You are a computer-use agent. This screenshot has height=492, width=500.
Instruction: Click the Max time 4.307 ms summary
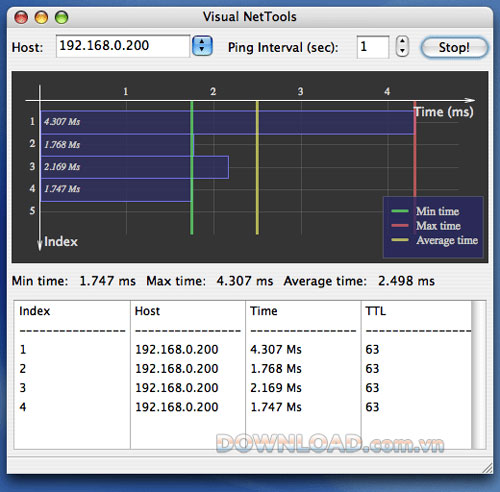tap(210, 281)
